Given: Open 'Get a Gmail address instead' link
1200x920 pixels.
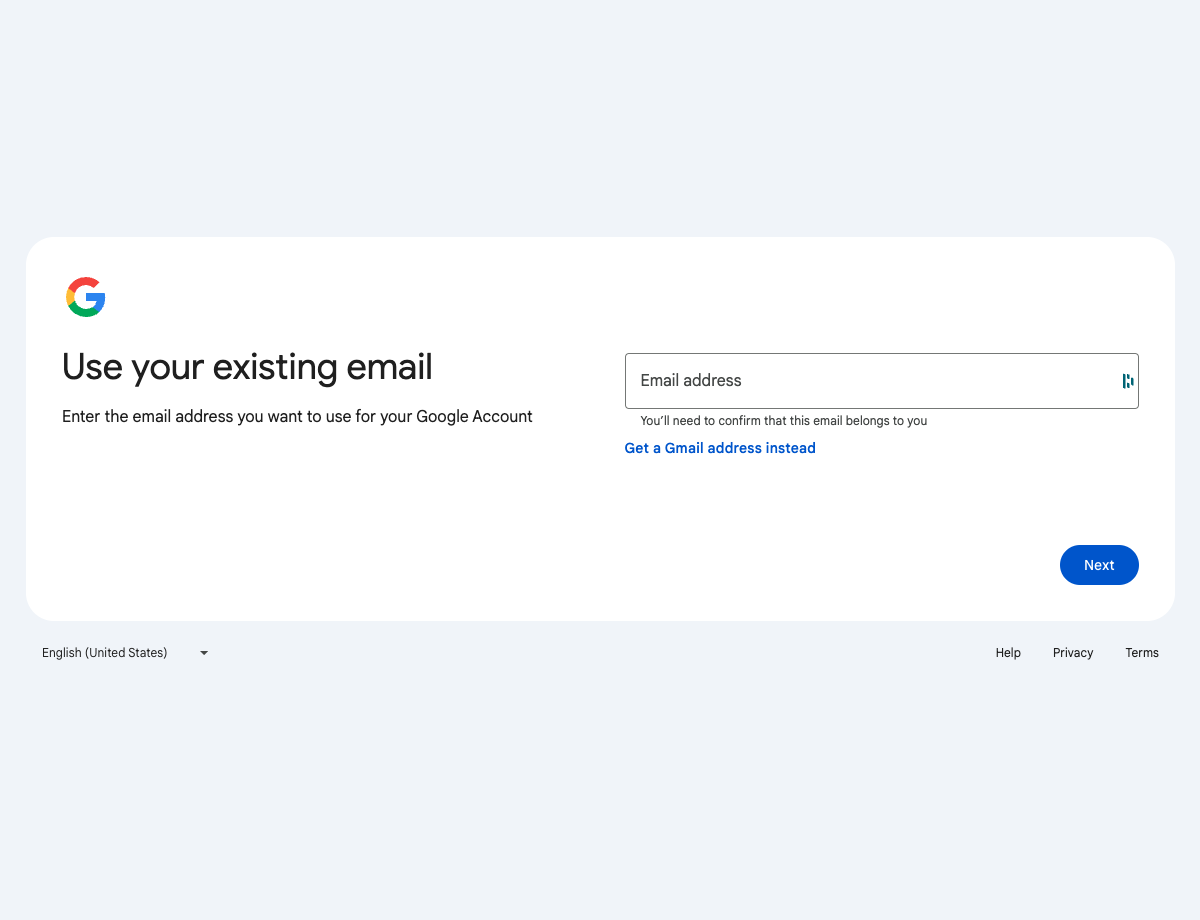Looking at the screenshot, I should [720, 448].
